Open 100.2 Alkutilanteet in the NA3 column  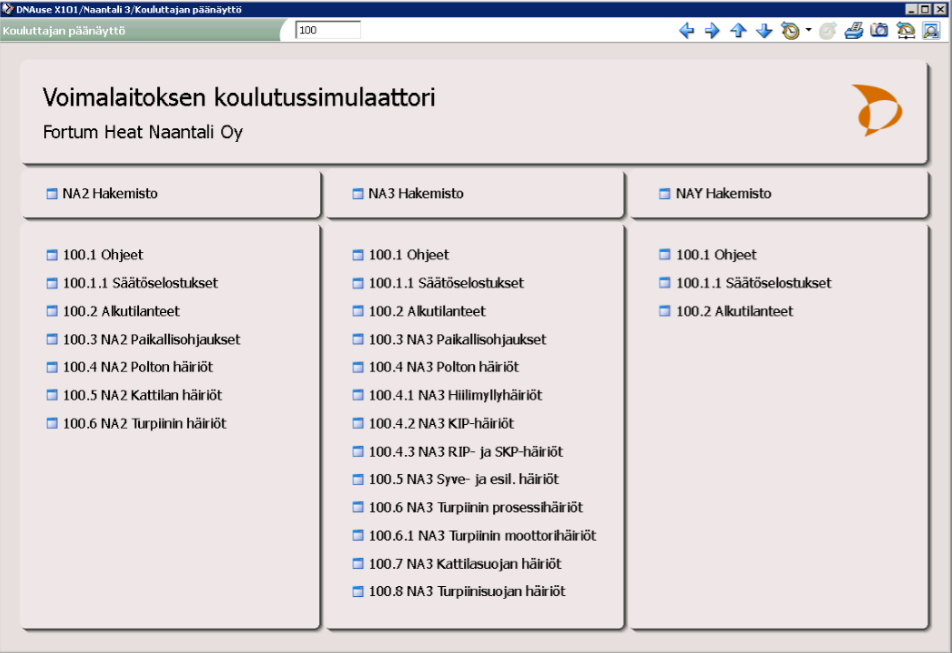click(420, 311)
